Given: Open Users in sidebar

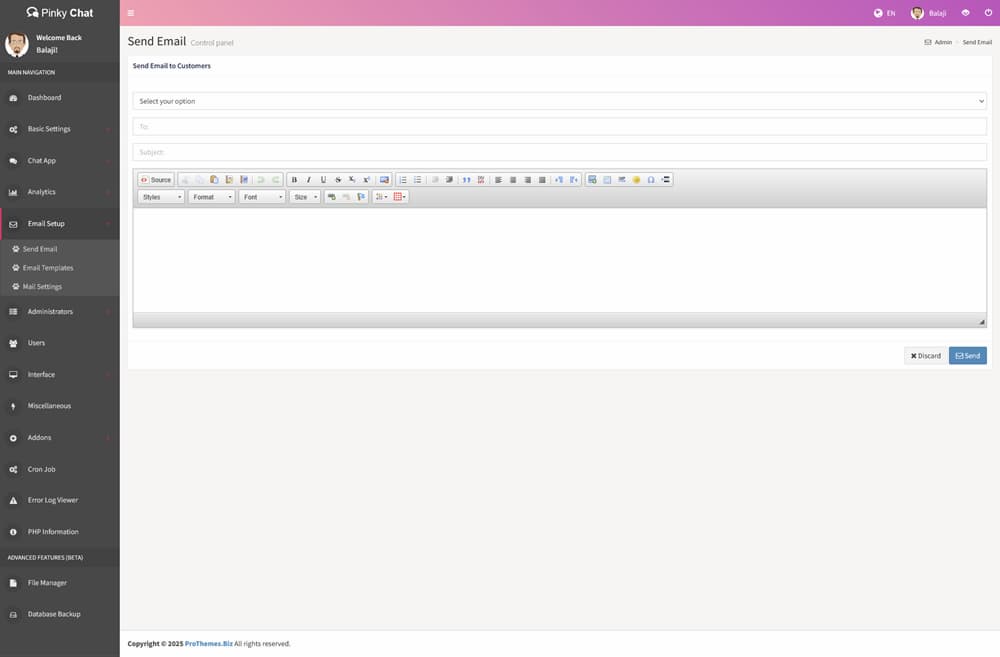Looking at the screenshot, I should [60, 343].
